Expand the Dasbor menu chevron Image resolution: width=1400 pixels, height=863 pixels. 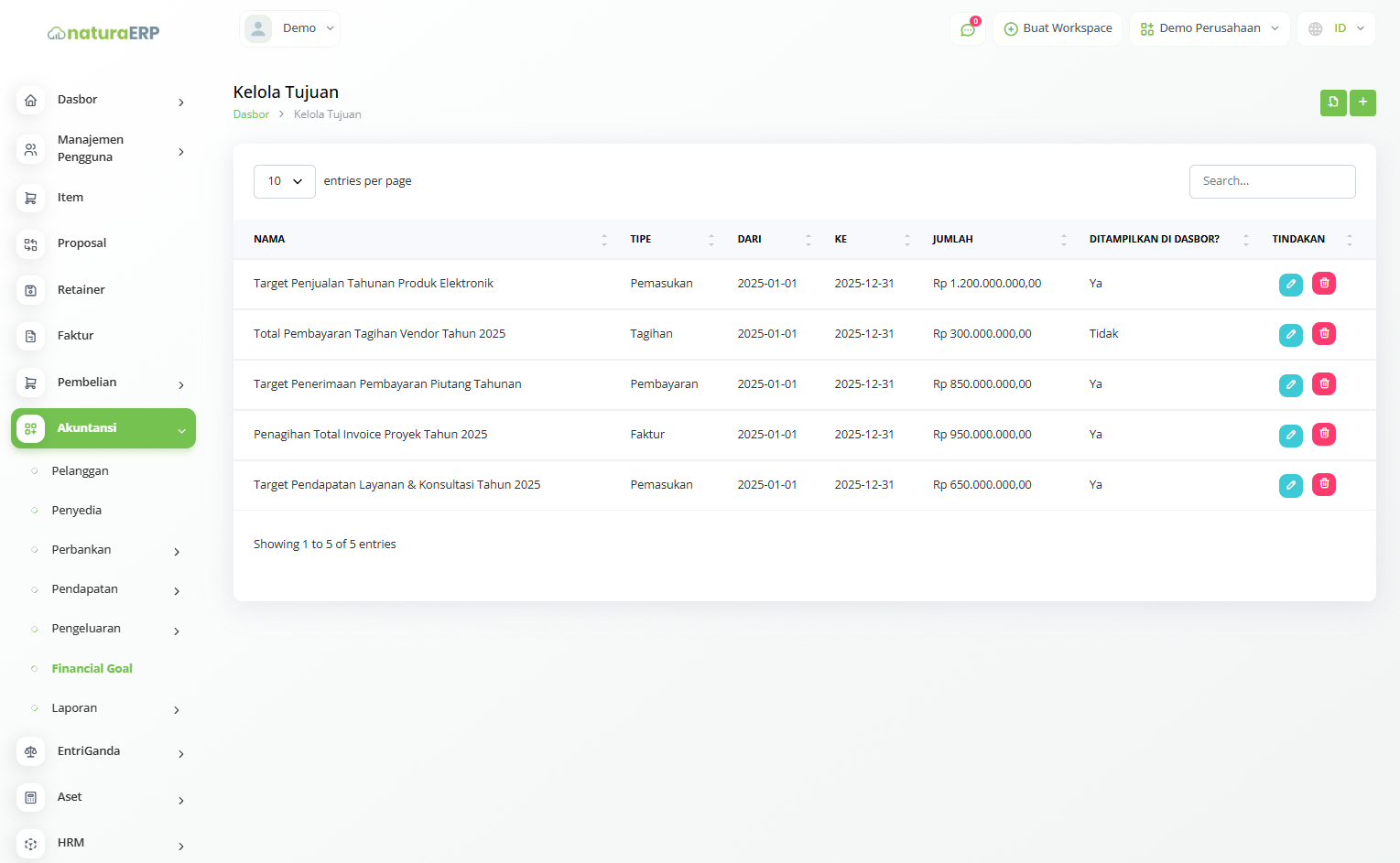(181, 102)
